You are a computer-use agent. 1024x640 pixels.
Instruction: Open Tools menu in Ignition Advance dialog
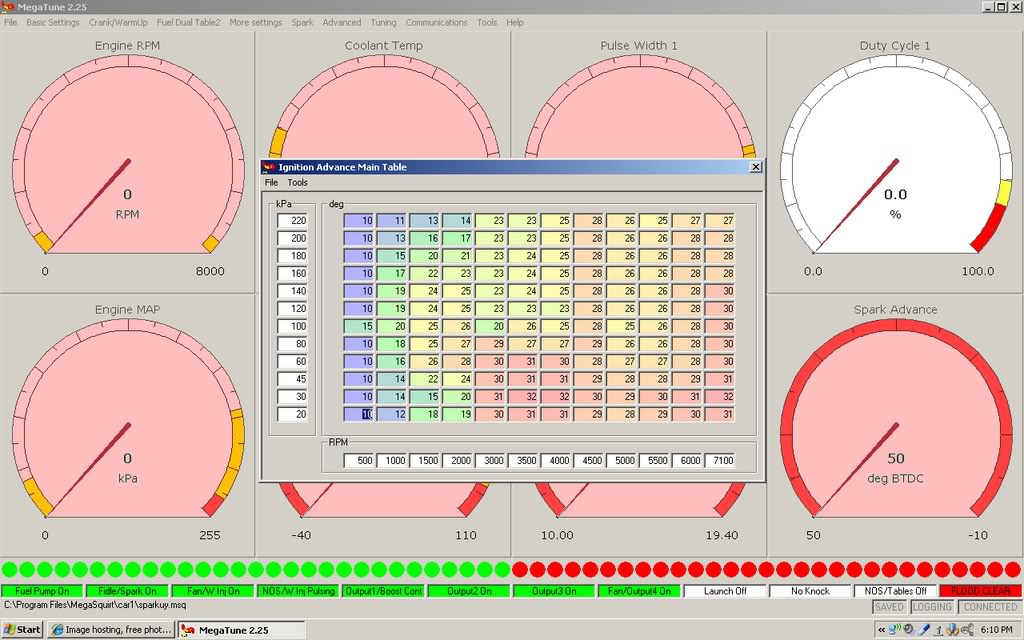[x=297, y=182]
